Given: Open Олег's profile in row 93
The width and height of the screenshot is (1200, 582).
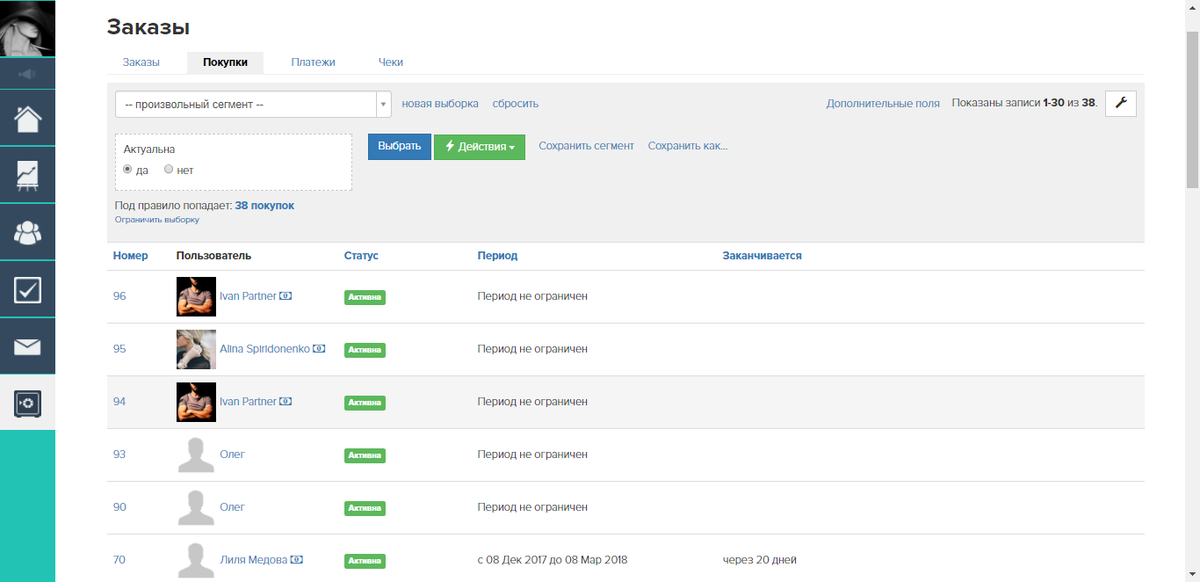Looking at the screenshot, I should (232, 454).
